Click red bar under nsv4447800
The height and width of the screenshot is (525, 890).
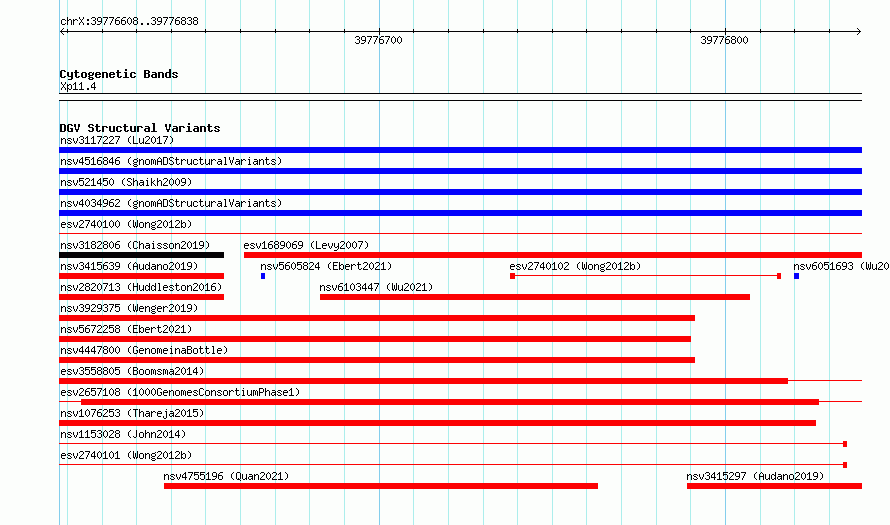[x=377, y=360]
